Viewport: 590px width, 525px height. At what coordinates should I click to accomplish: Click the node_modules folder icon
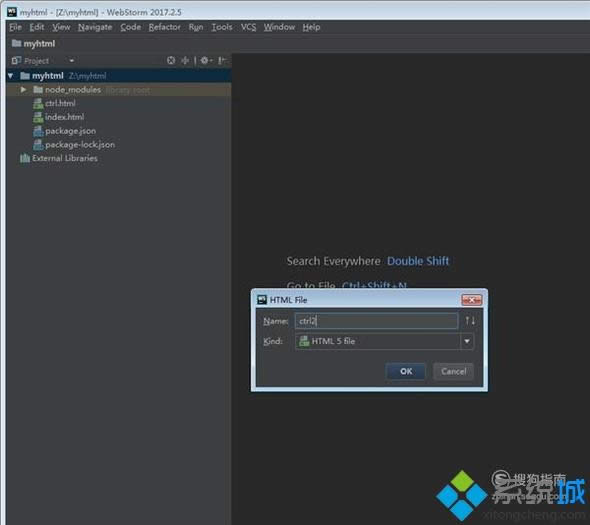[38, 90]
